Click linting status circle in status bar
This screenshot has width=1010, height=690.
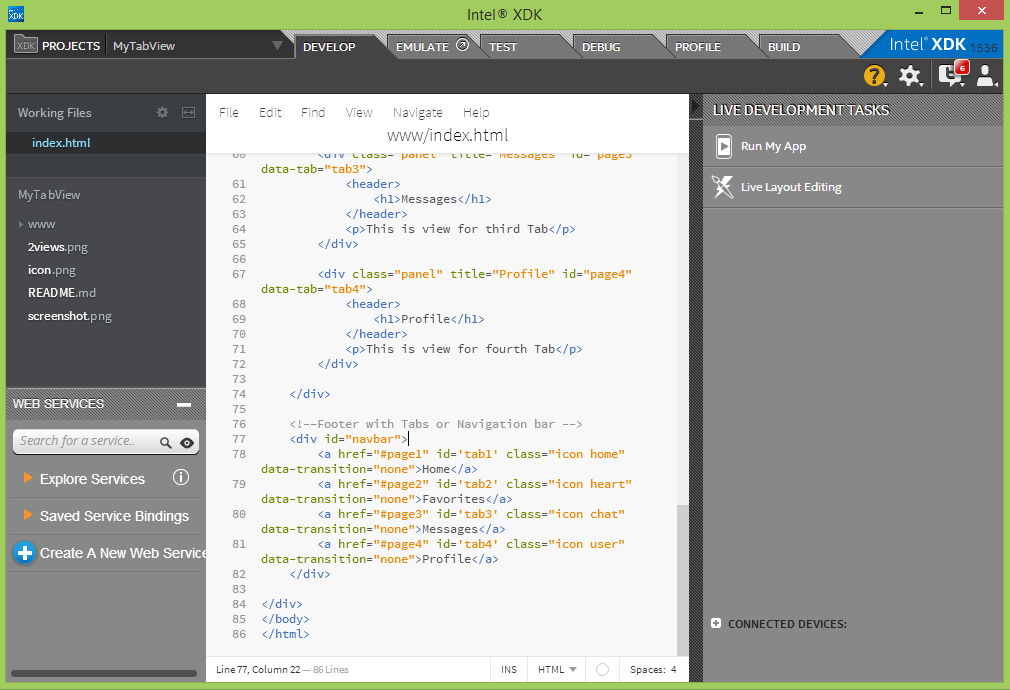(x=602, y=669)
